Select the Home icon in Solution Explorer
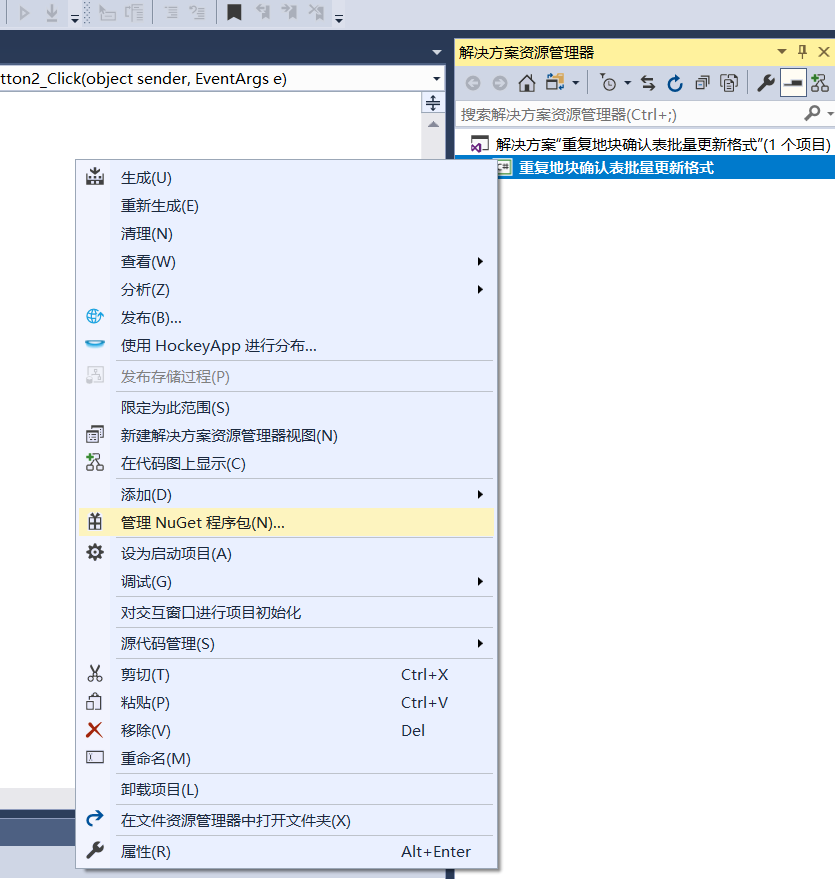The width and height of the screenshot is (835, 879). tap(527, 82)
